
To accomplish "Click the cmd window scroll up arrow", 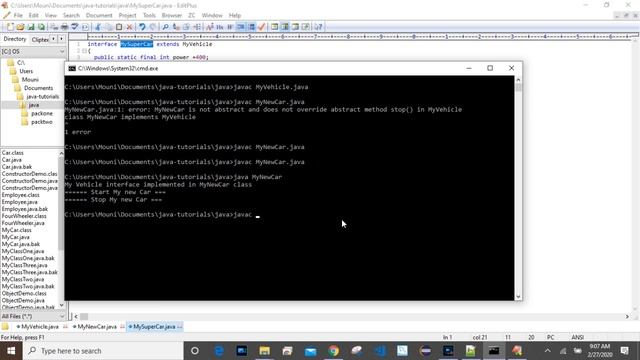I will pos(518,80).
